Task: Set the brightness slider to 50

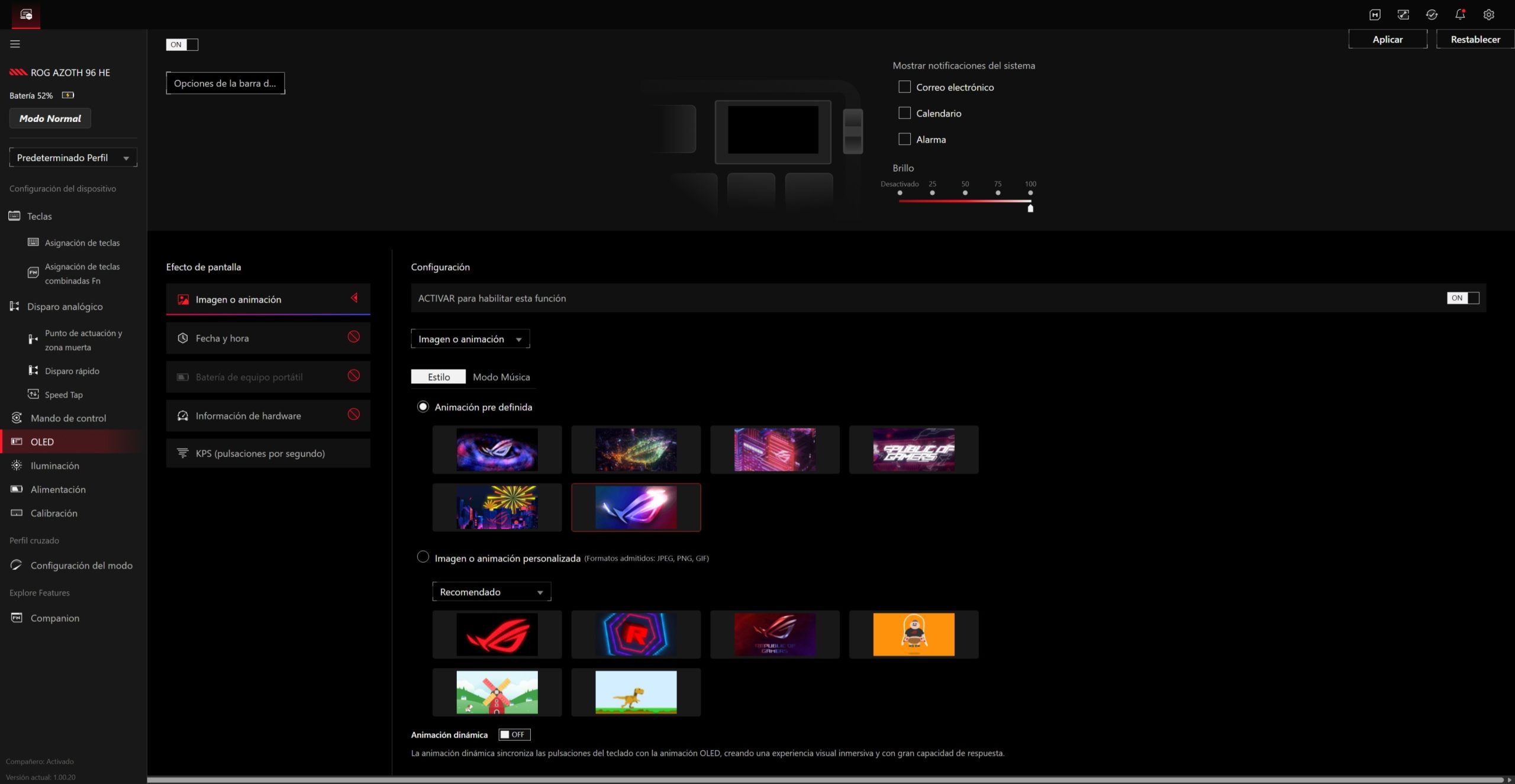Action: pos(965,201)
